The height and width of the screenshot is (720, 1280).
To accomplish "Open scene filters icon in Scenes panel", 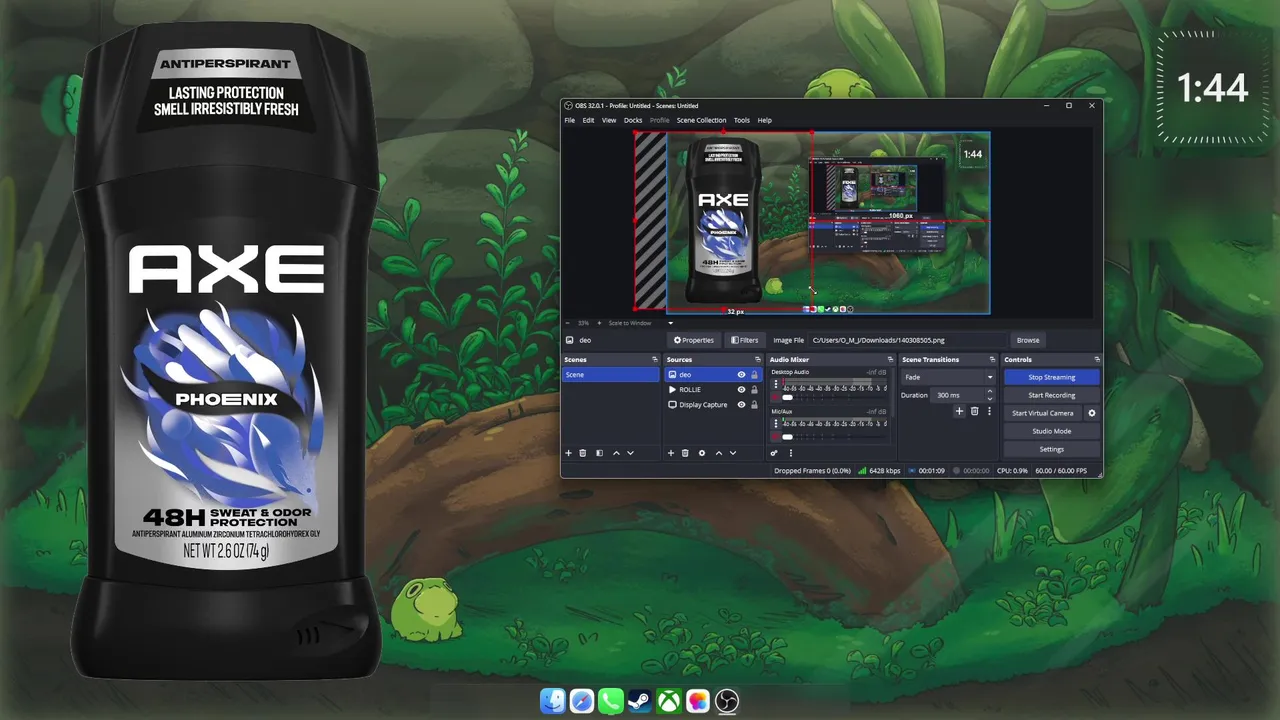I will [599, 453].
